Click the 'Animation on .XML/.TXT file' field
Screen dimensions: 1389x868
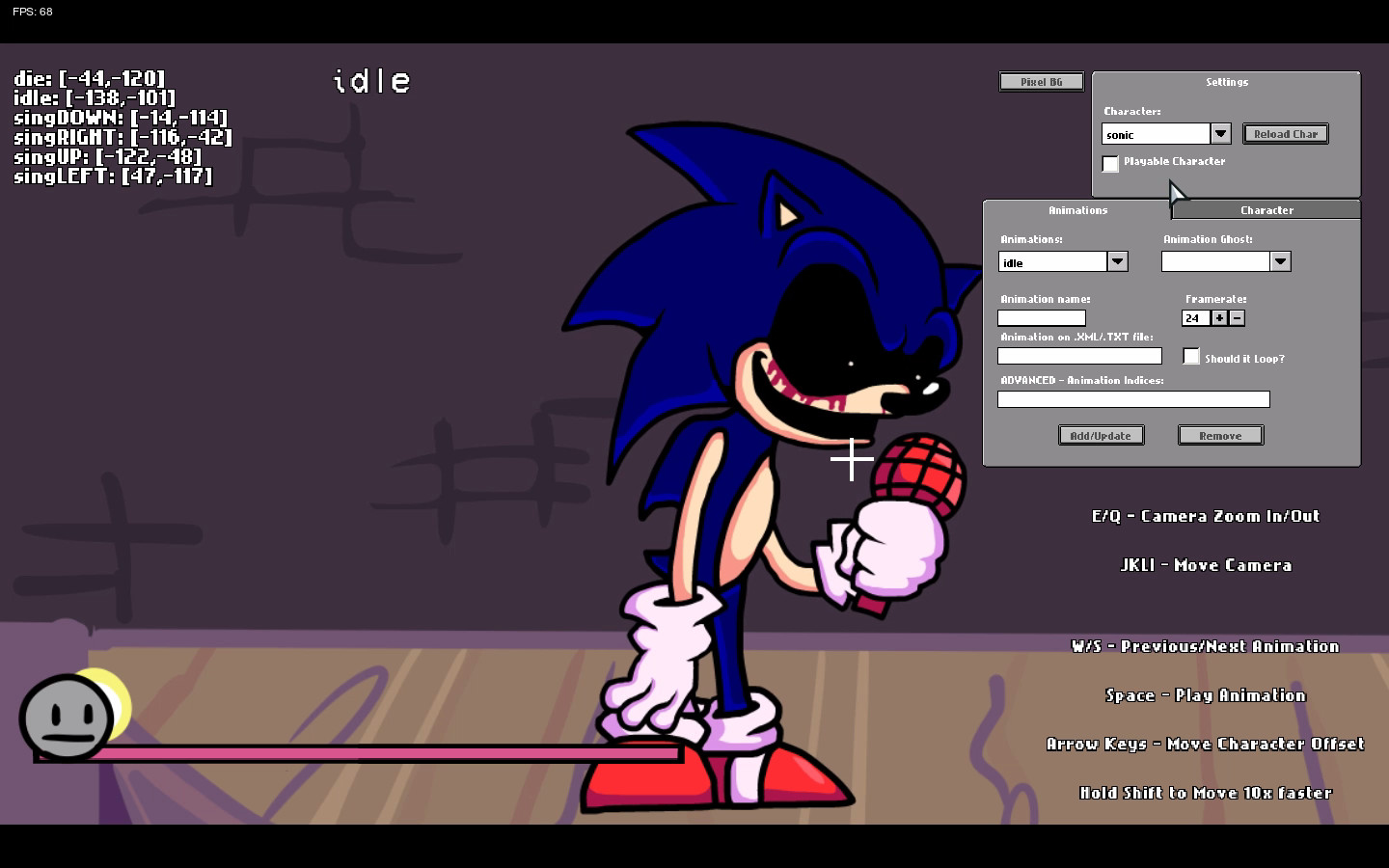tap(1079, 355)
